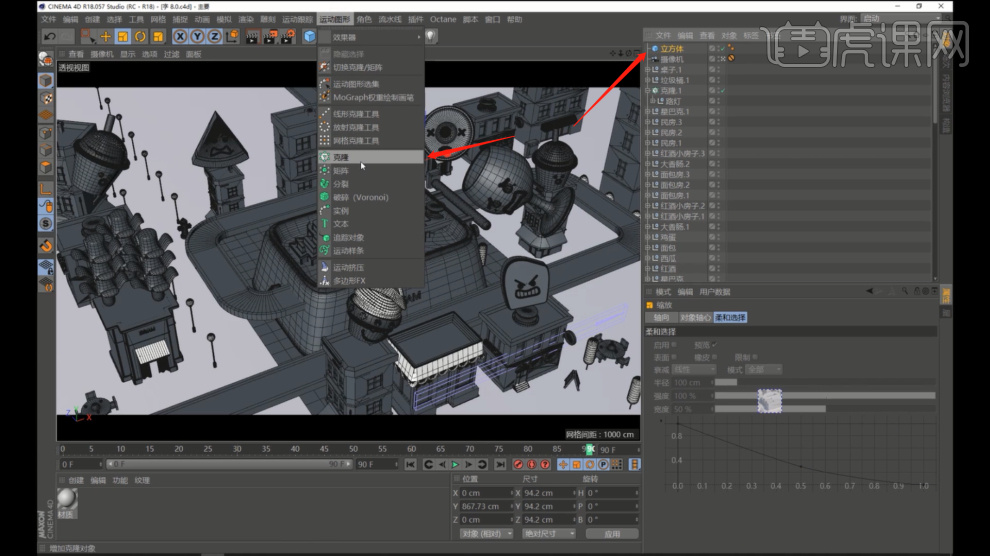The image size is (990, 556).
Task: Click the make editable icon in left palette
Action: click(x=46, y=59)
